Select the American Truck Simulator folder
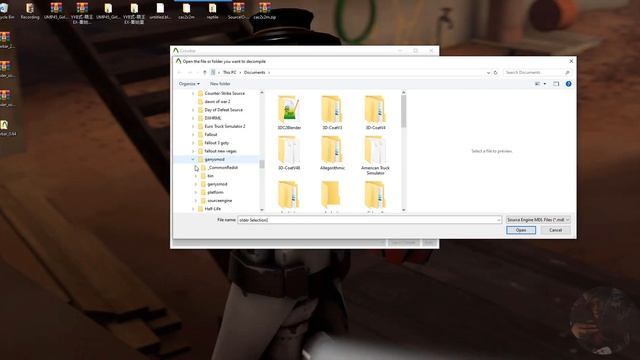Viewport: 640px width, 360px height. pos(375,155)
